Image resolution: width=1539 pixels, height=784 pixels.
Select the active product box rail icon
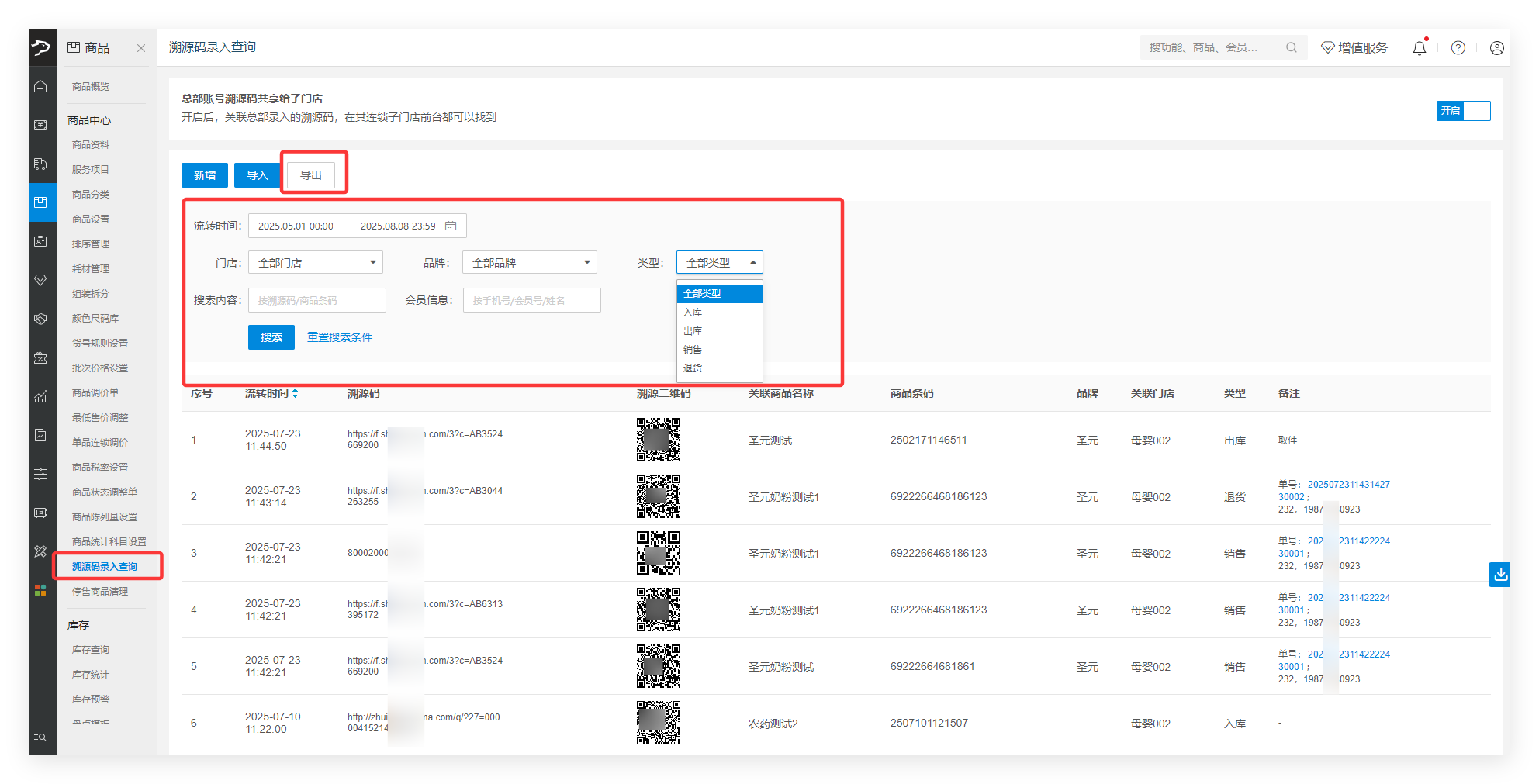40,202
